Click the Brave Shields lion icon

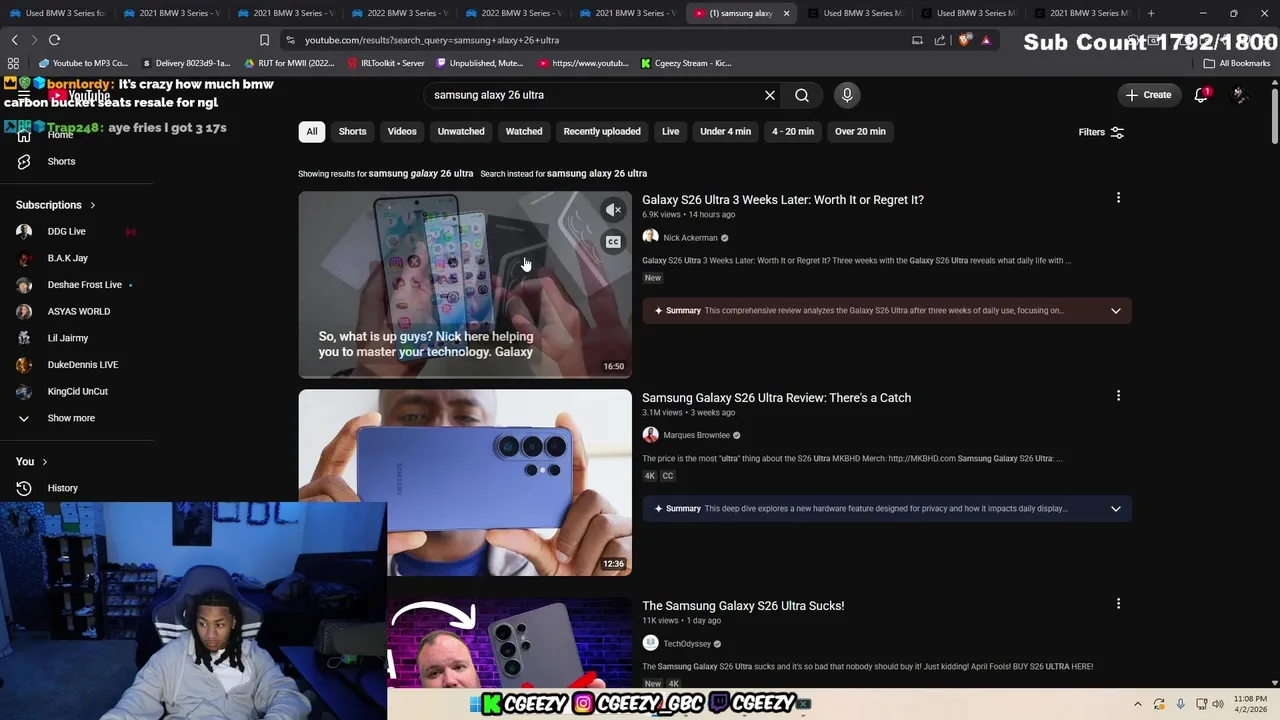[x=964, y=40]
